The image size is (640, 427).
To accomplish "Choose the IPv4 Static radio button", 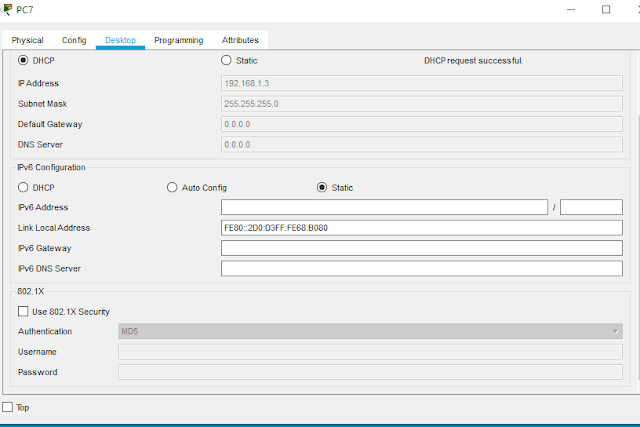I will [x=226, y=60].
